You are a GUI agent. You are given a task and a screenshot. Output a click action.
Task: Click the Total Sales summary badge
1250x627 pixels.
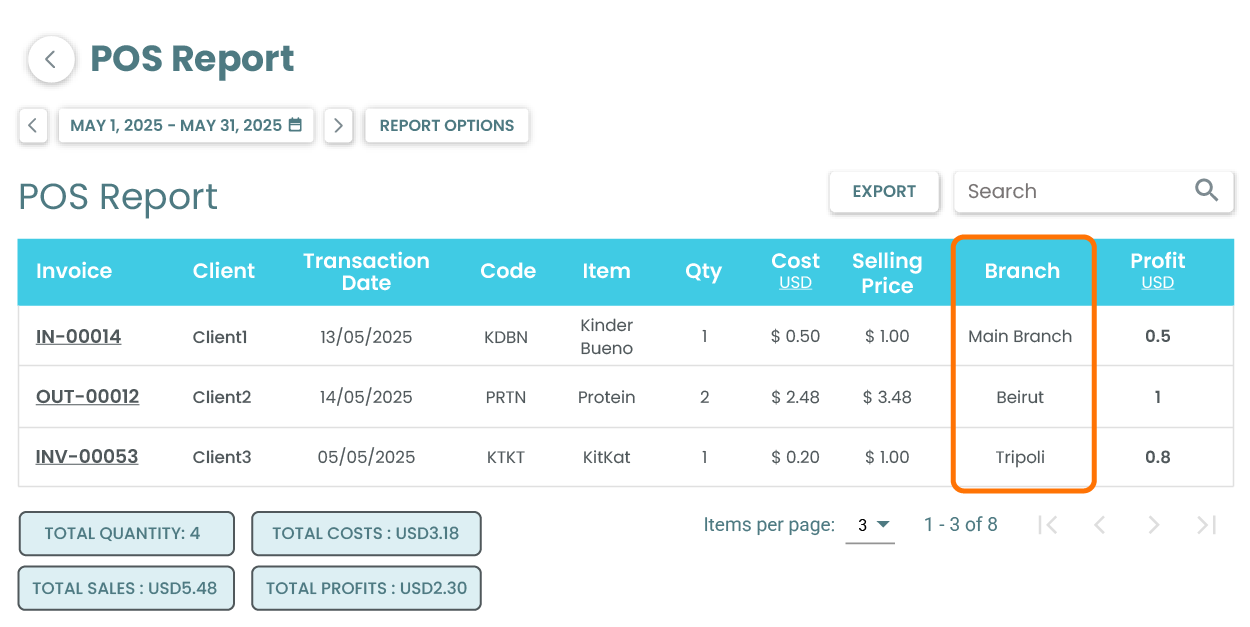click(x=125, y=588)
